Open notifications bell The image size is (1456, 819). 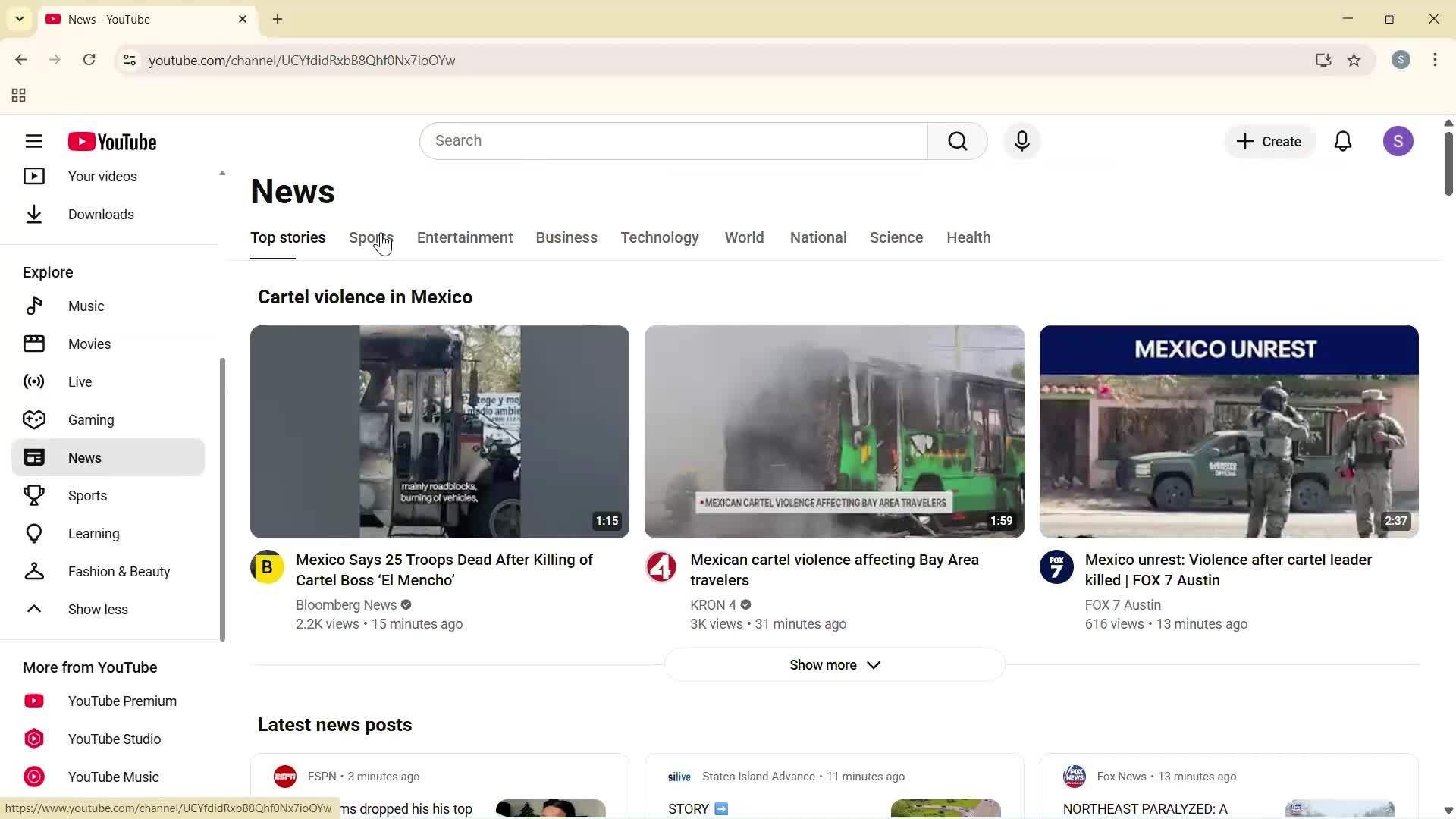pyautogui.click(x=1342, y=141)
